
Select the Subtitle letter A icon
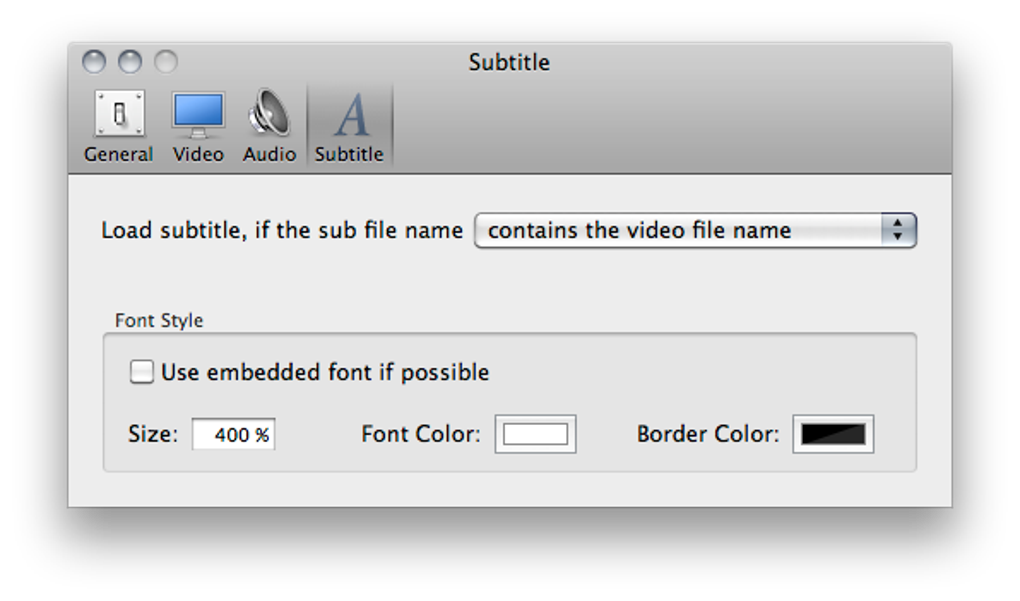pos(350,115)
